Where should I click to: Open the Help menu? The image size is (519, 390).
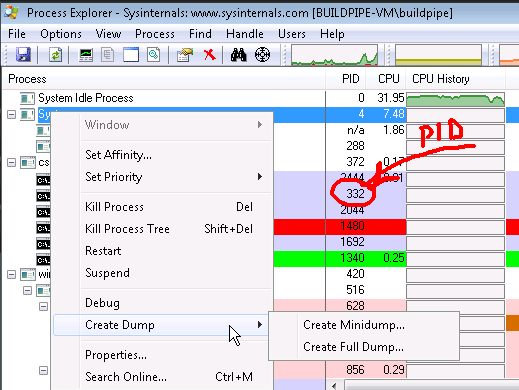[x=332, y=34]
